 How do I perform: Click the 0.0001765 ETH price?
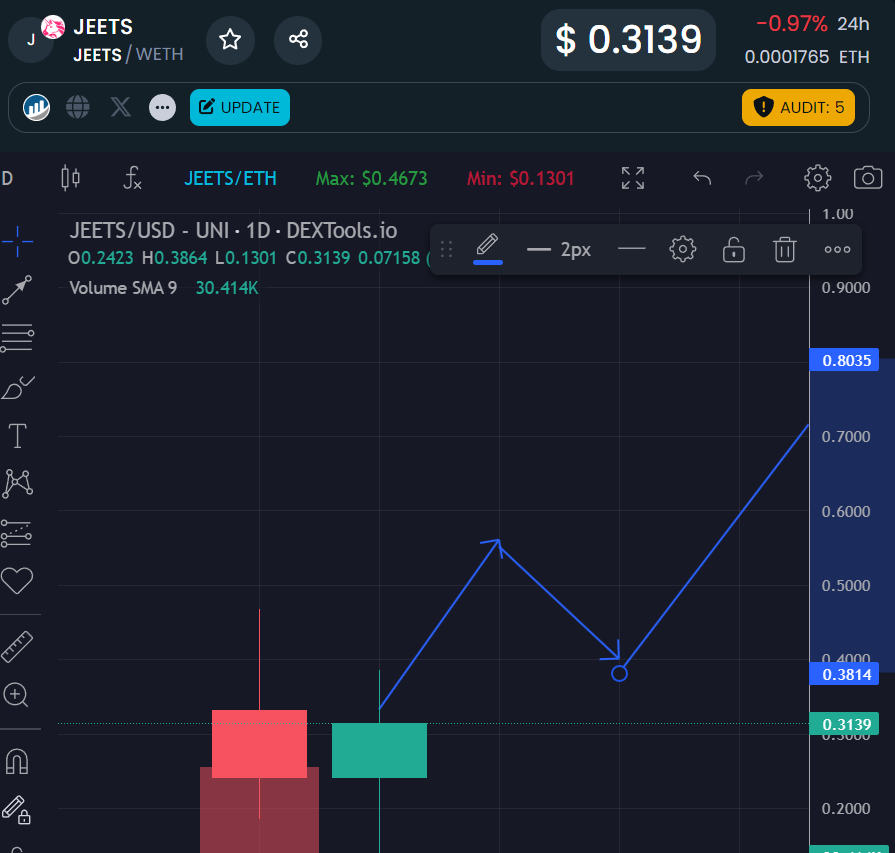click(x=807, y=57)
